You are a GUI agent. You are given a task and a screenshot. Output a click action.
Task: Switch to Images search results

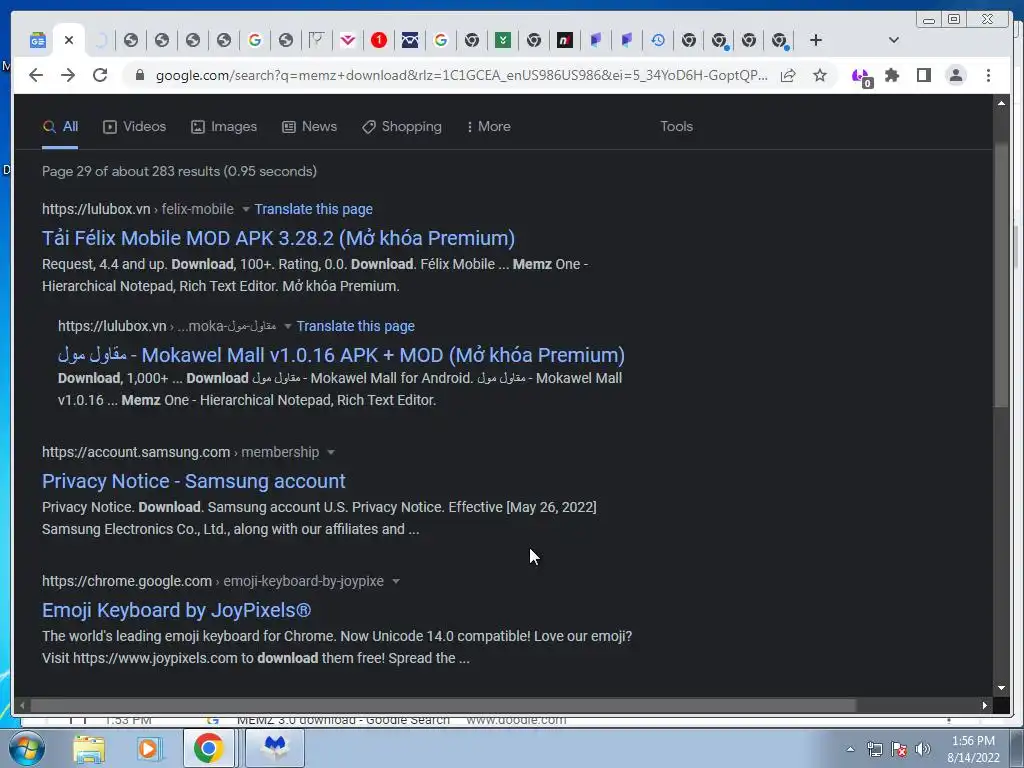click(224, 127)
